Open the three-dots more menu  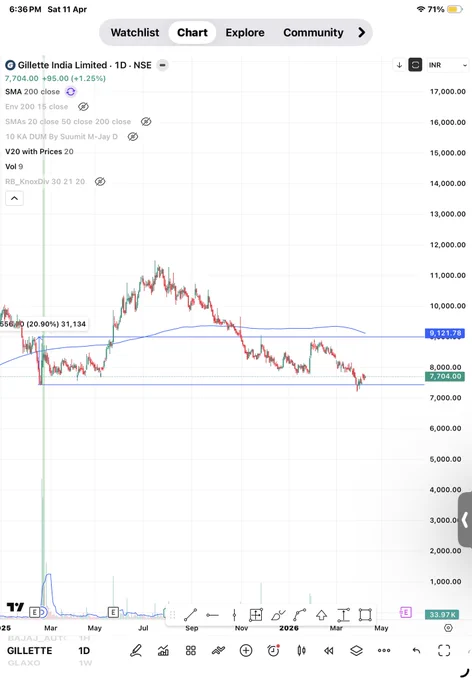[x=384, y=650]
